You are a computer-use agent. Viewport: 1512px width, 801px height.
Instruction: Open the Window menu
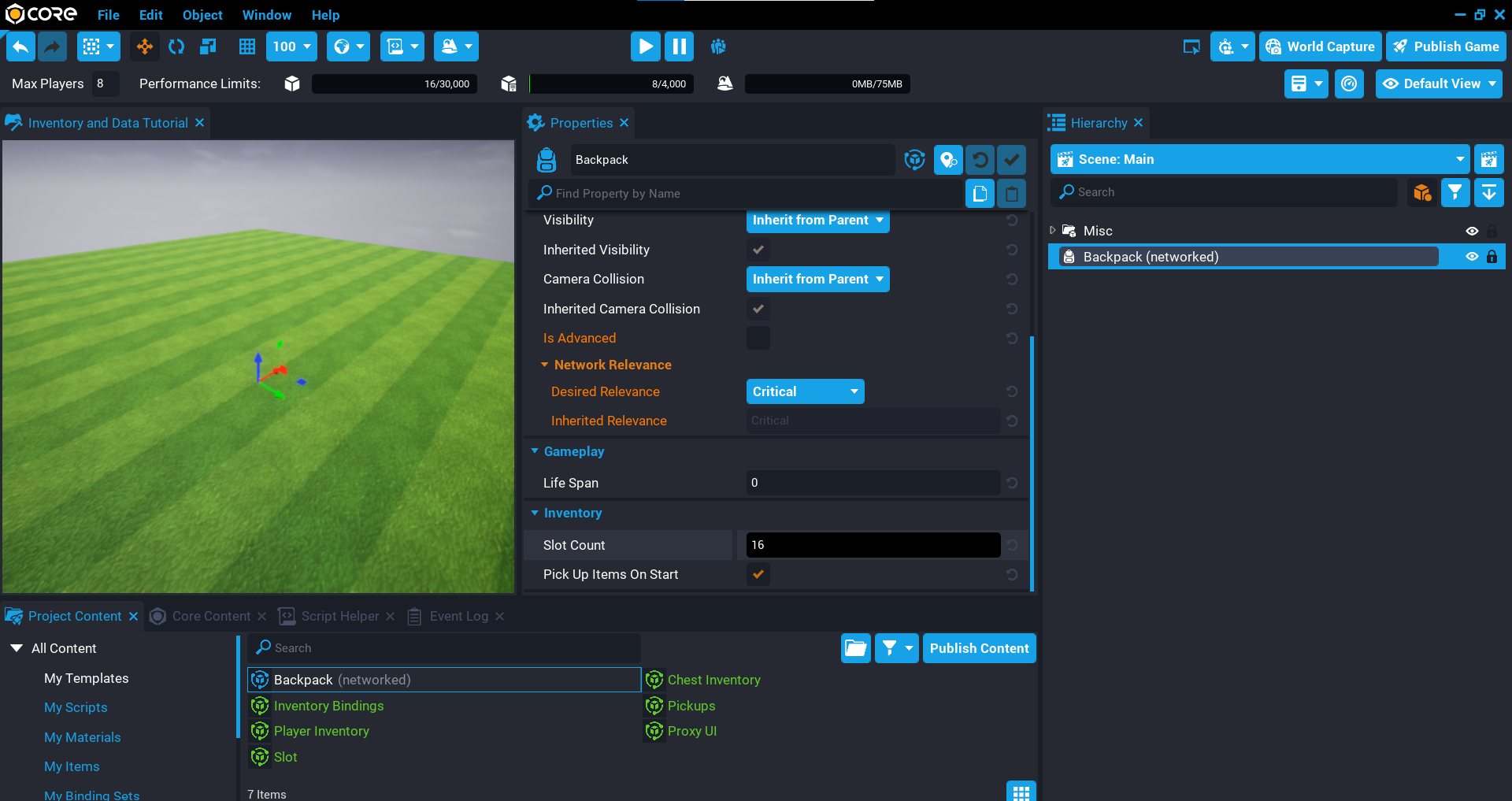(266, 15)
